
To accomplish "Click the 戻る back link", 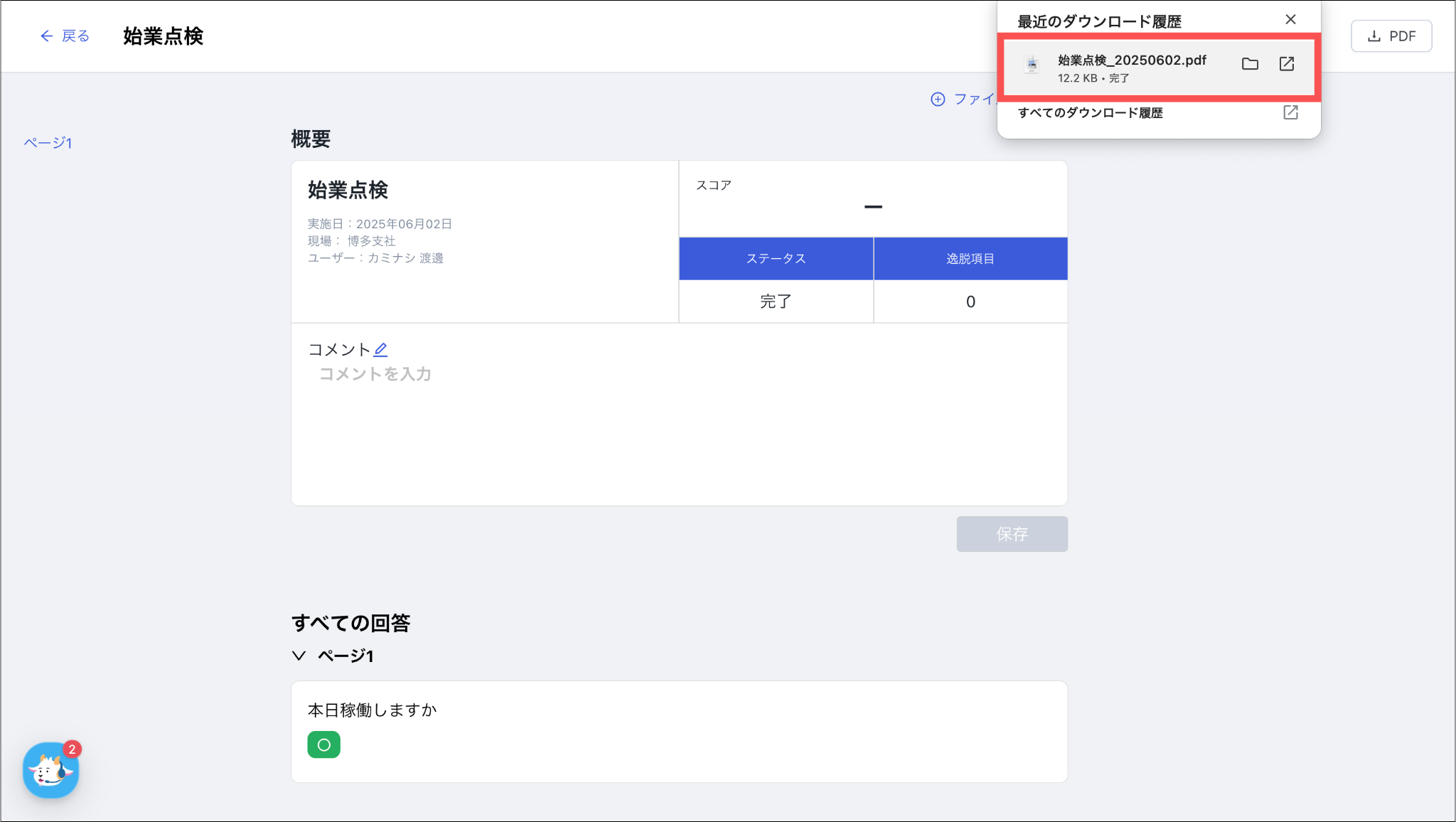I will tap(75, 36).
